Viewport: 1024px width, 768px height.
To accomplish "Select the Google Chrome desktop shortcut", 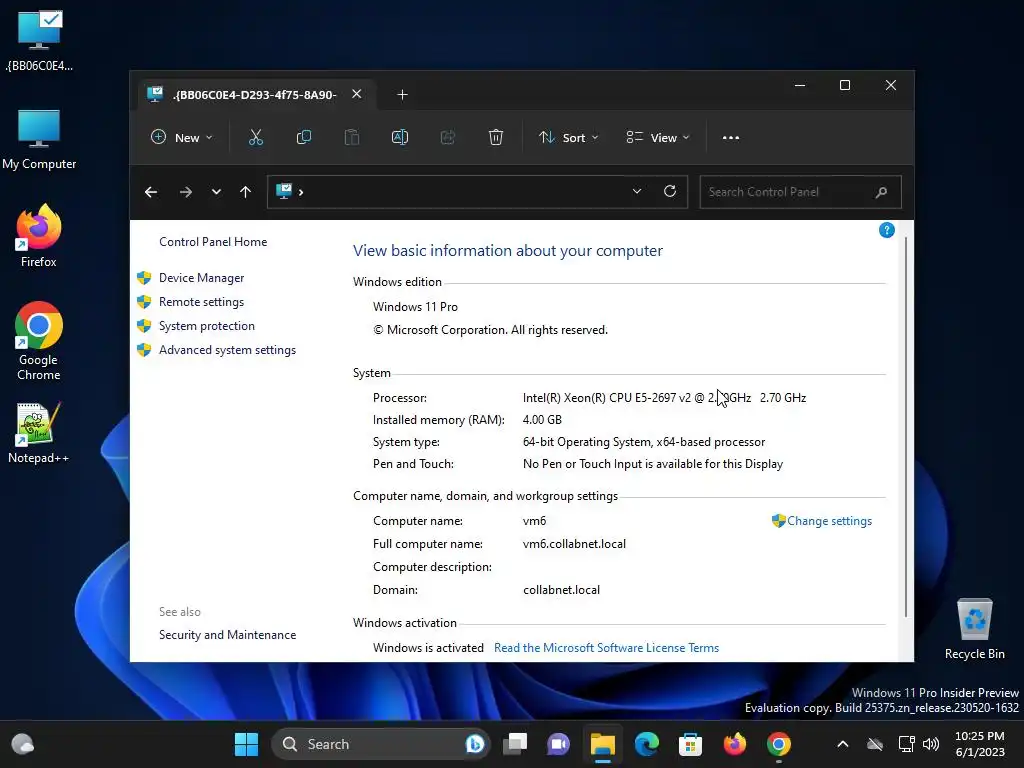I will point(39,341).
